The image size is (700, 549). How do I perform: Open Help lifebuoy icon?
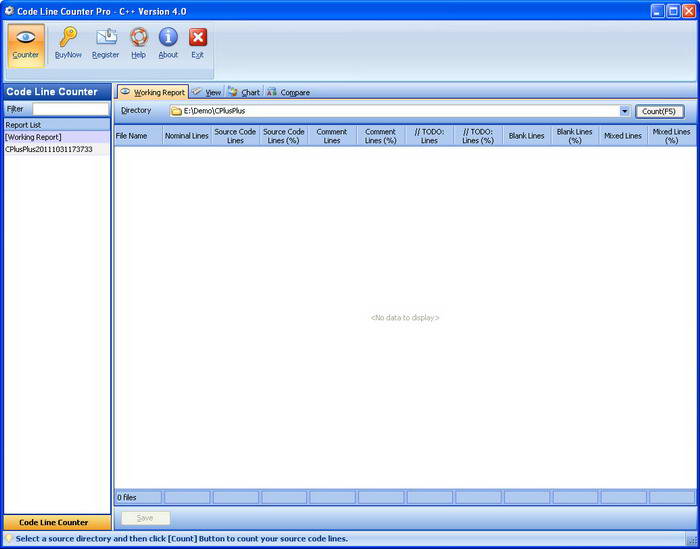(139, 37)
